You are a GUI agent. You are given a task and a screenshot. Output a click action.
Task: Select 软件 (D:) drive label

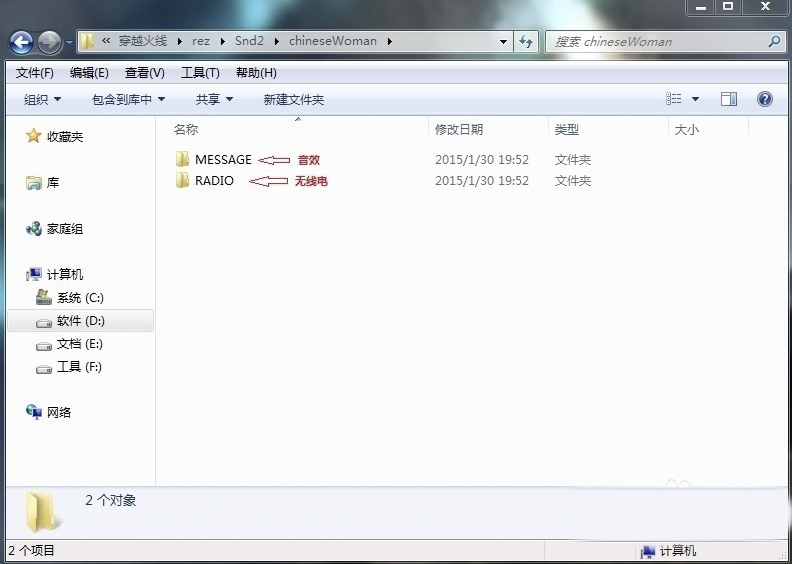pos(81,321)
